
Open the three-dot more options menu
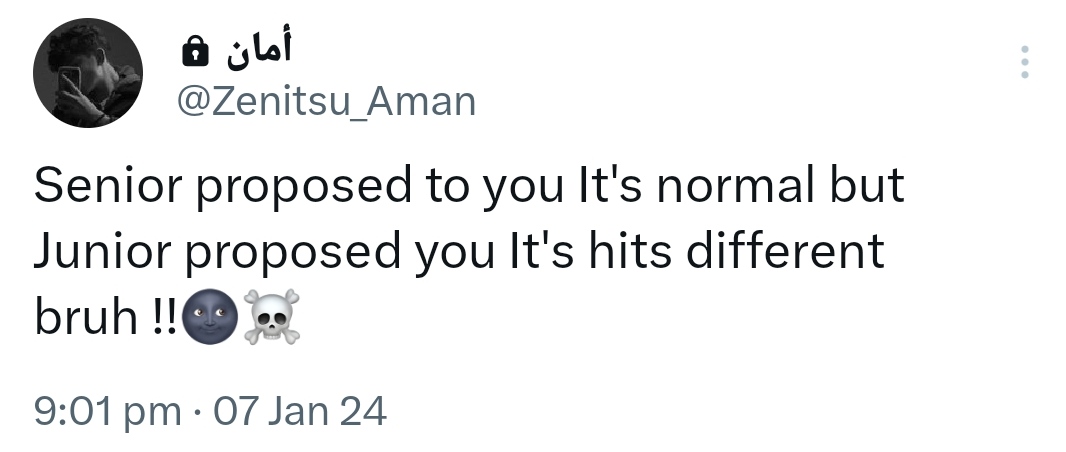coord(1024,62)
